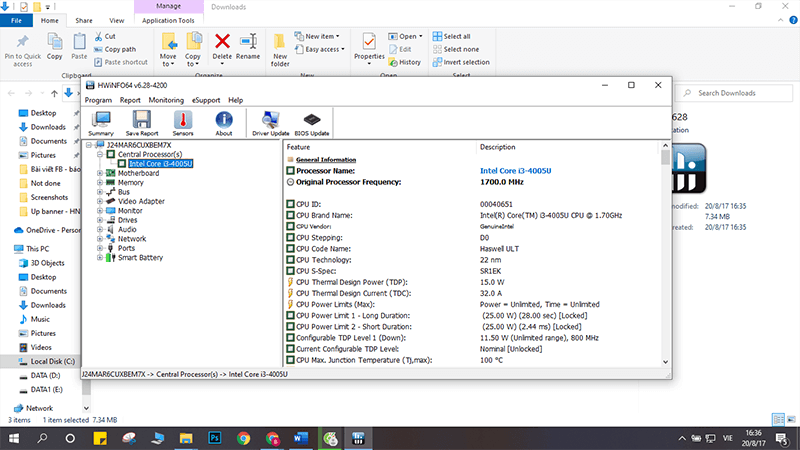This screenshot has width=800, height=450.
Task: Click the Paste icon in Explorer ribbon
Action: (x=79, y=47)
